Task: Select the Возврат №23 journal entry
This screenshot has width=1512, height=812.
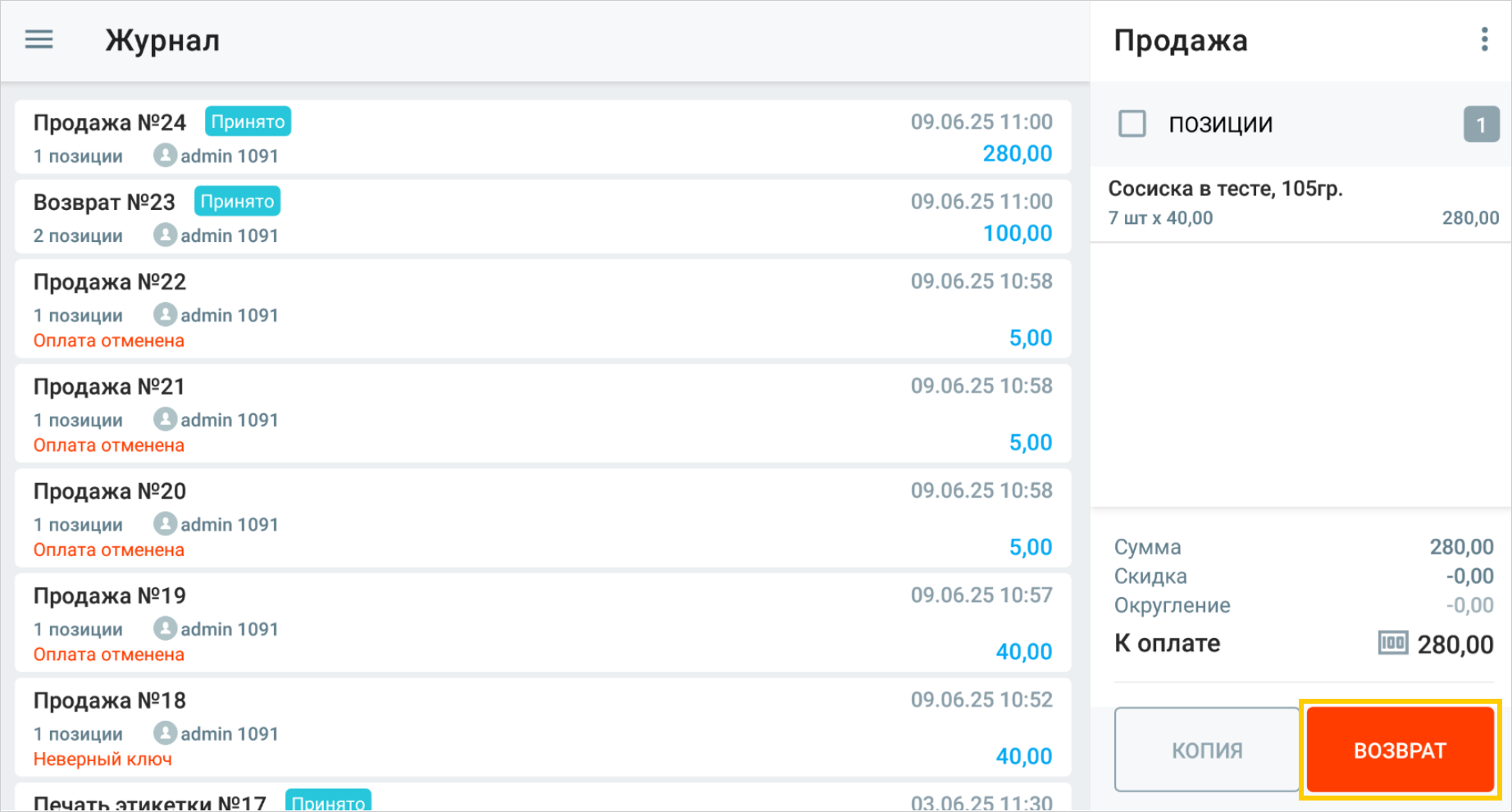Action: point(541,217)
